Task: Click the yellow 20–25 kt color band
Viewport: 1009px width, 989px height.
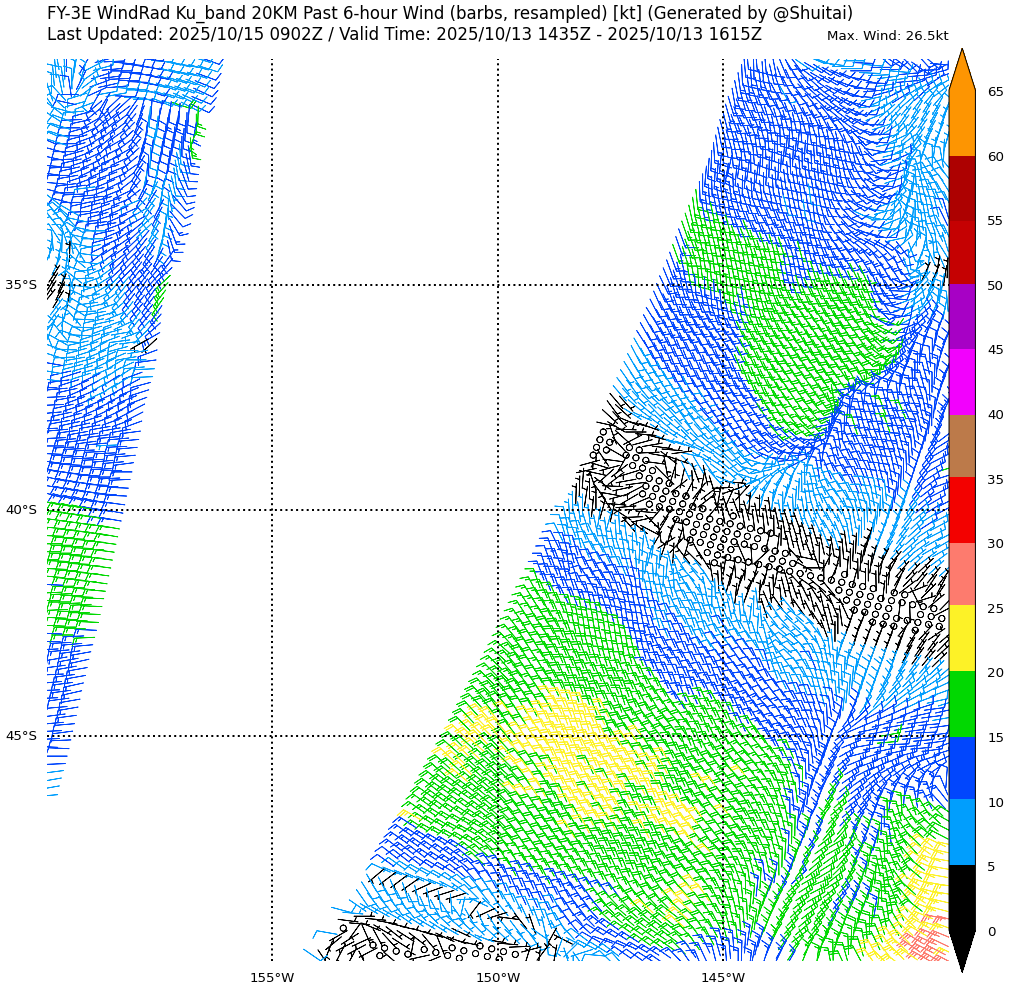Action: 961,639
